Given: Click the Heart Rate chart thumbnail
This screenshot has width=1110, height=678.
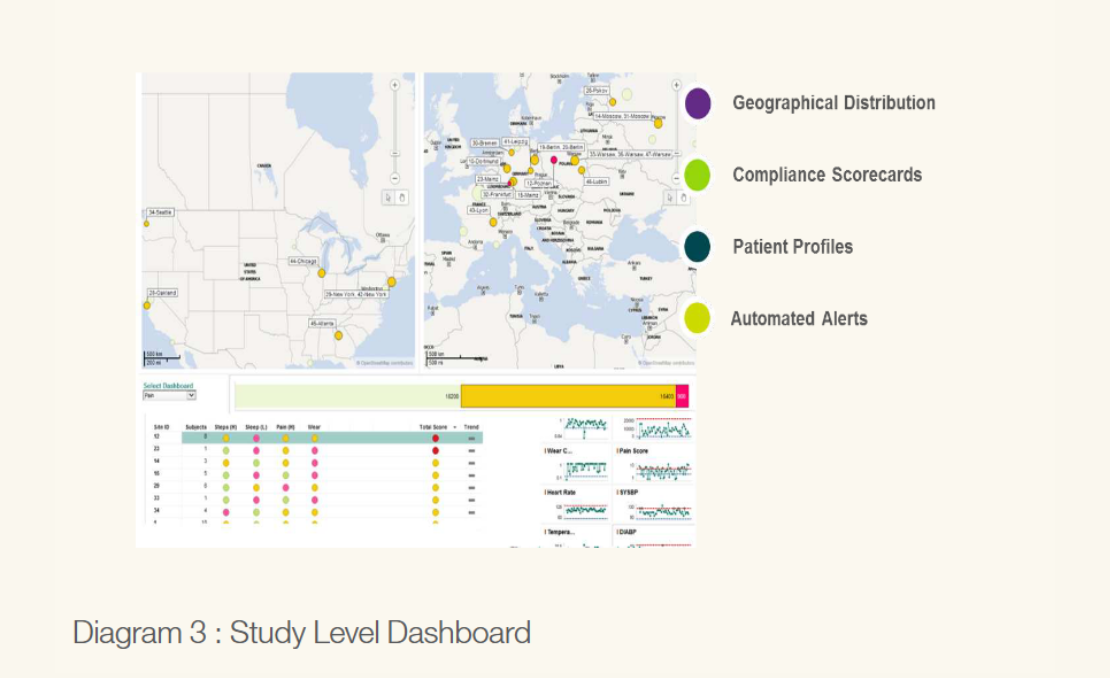Looking at the screenshot, I should (x=577, y=509).
